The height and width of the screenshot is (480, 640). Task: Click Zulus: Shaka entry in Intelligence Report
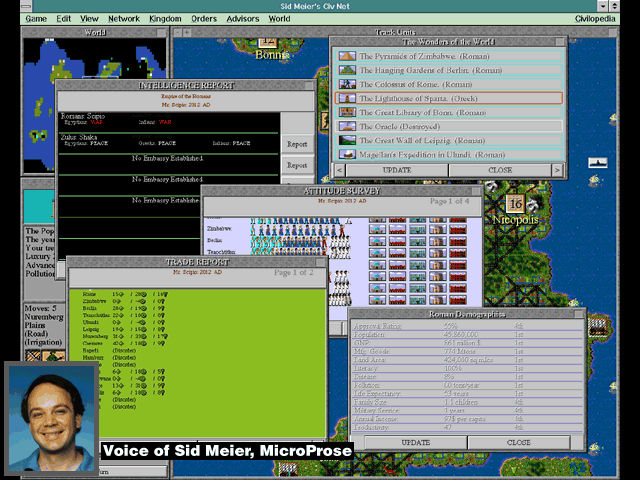pyautogui.click(x=79, y=137)
